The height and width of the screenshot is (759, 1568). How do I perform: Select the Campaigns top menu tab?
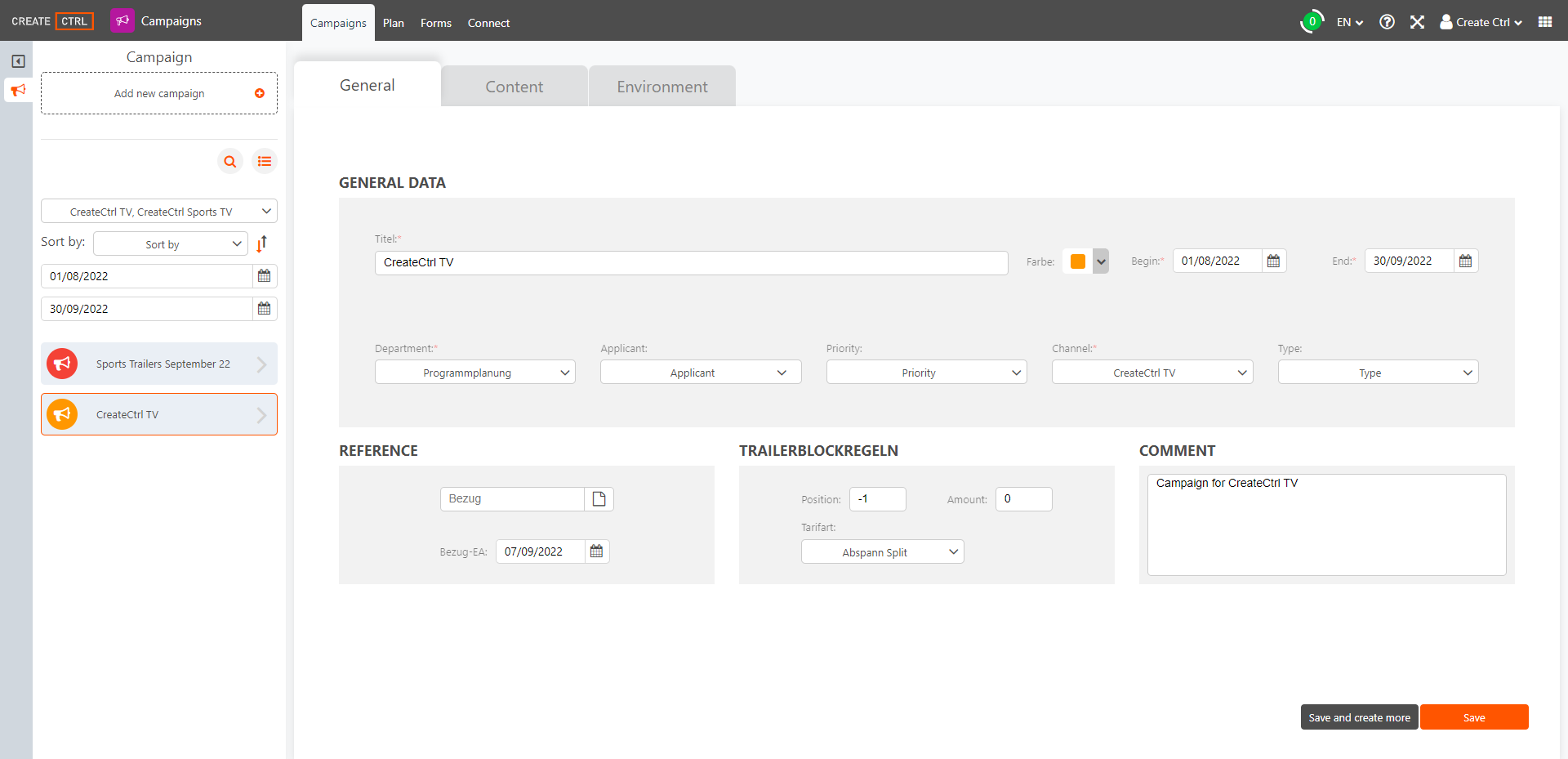click(x=338, y=23)
